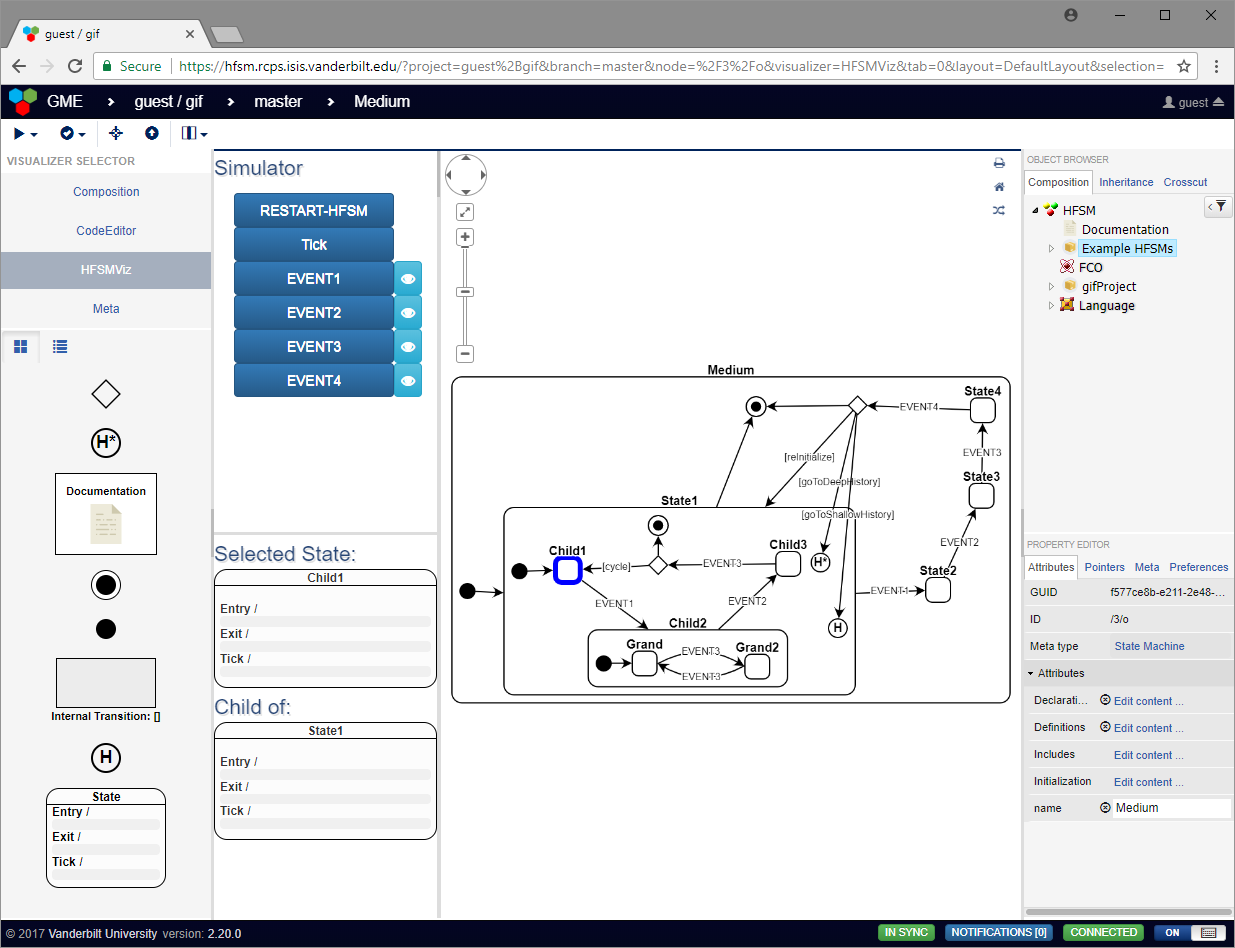Select the HFSMViz visualizer
Viewport: 1235px width, 948px height.
pyautogui.click(x=106, y=270)
